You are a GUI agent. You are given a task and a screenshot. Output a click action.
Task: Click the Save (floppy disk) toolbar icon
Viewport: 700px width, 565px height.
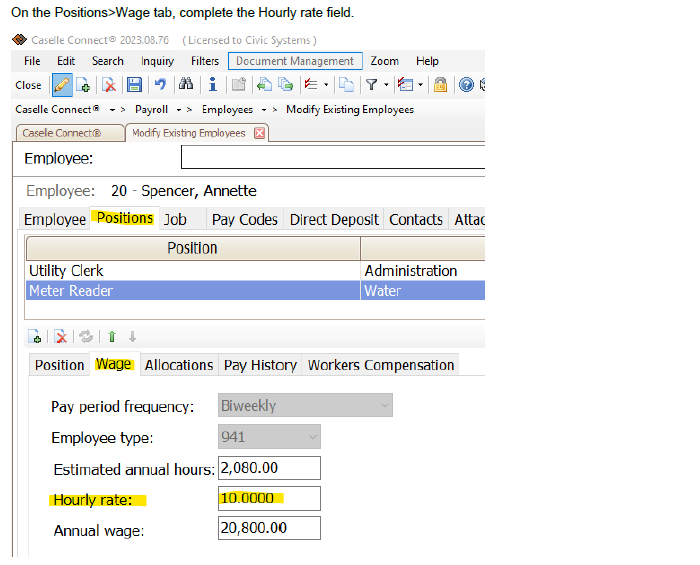133,85
